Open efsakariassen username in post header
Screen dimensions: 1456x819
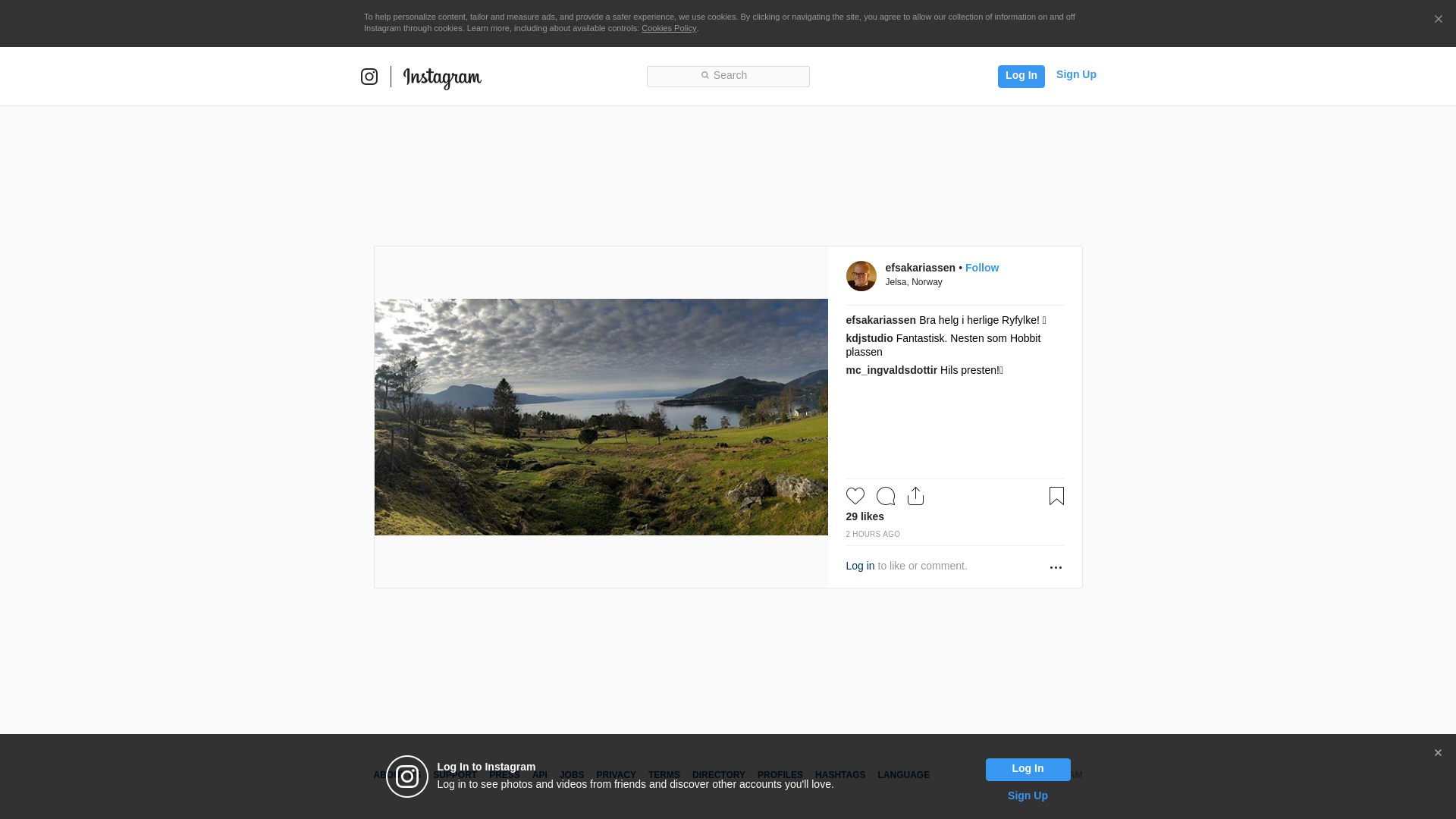coord(920,268)
